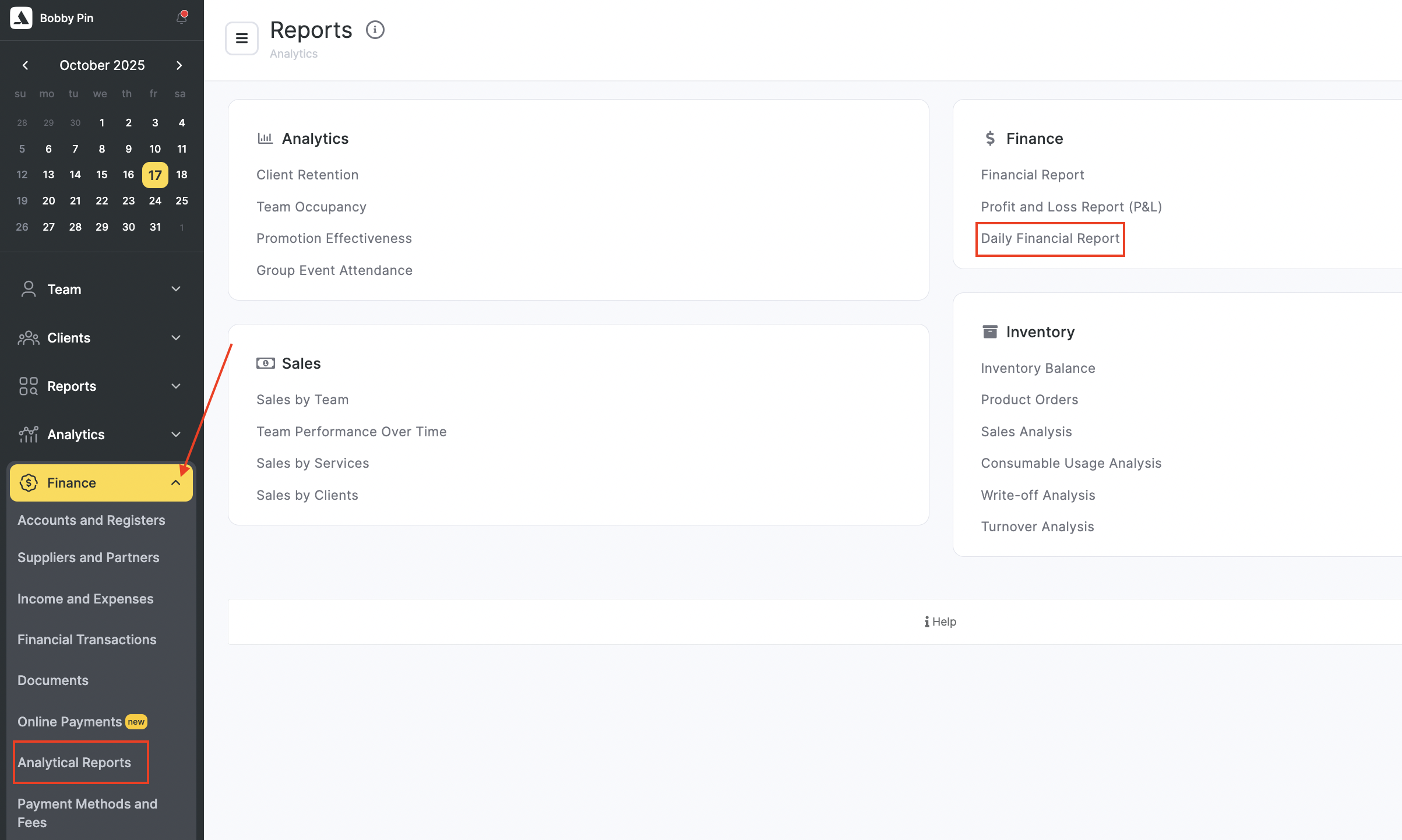Image resolution: width=1402 pixels, height=840 pixels.
Task: Select October 24 in the calendar
Action: [x=155, y=201]
